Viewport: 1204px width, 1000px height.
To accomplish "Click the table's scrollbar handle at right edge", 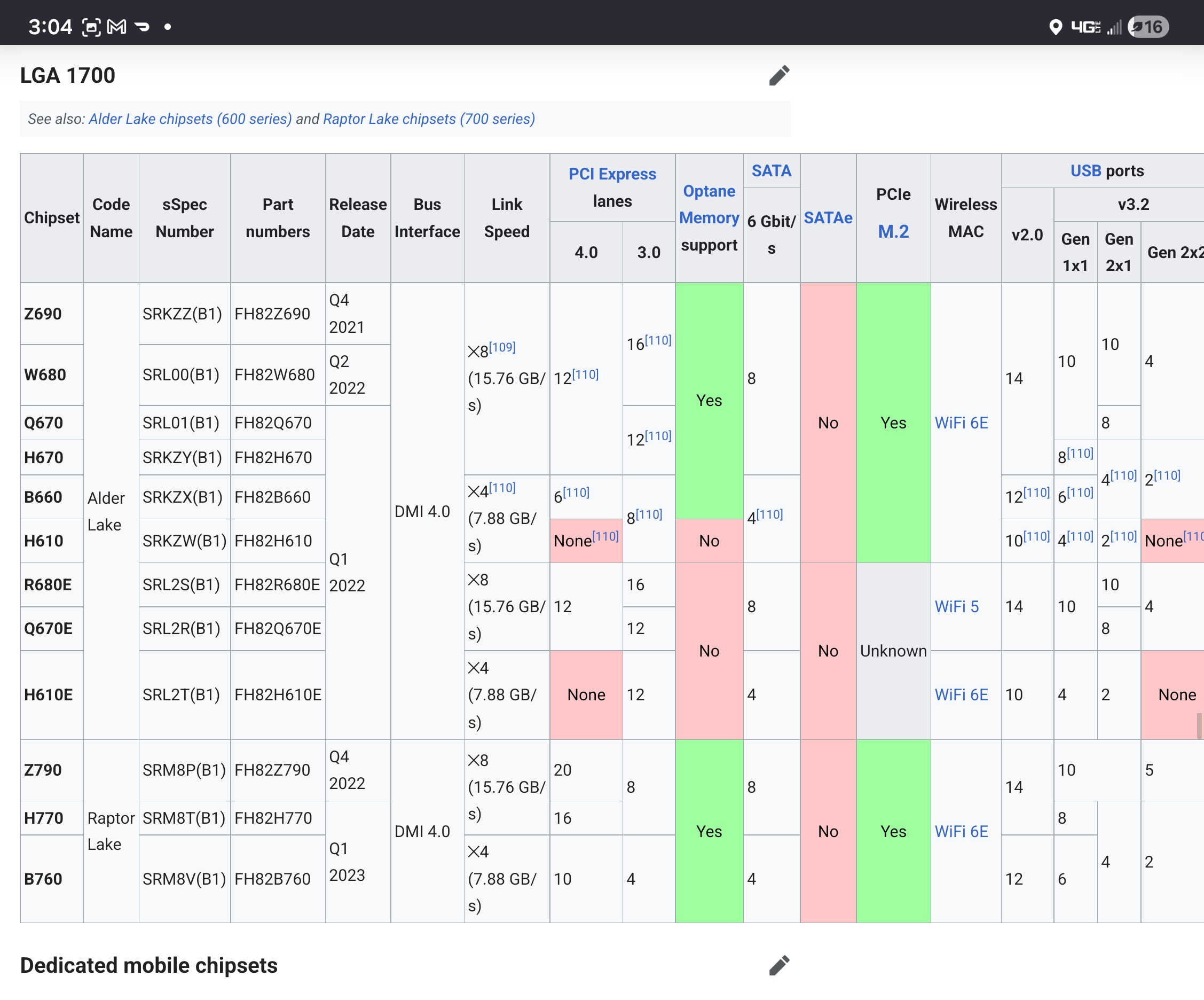I will click(1199, 725).
